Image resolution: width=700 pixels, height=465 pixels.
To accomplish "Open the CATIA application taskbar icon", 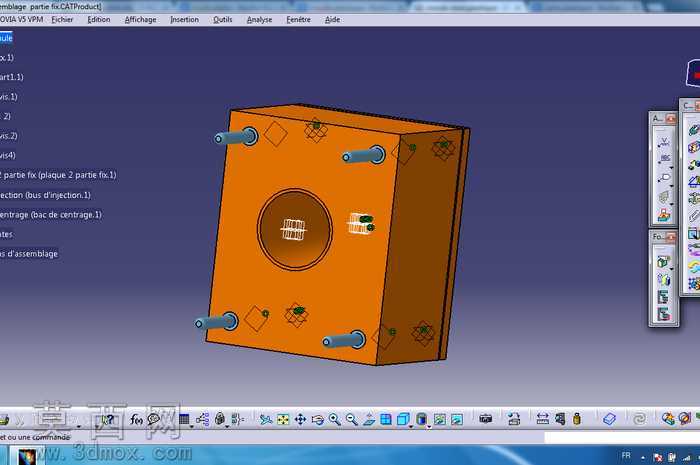I will click(x=26, y=457).
